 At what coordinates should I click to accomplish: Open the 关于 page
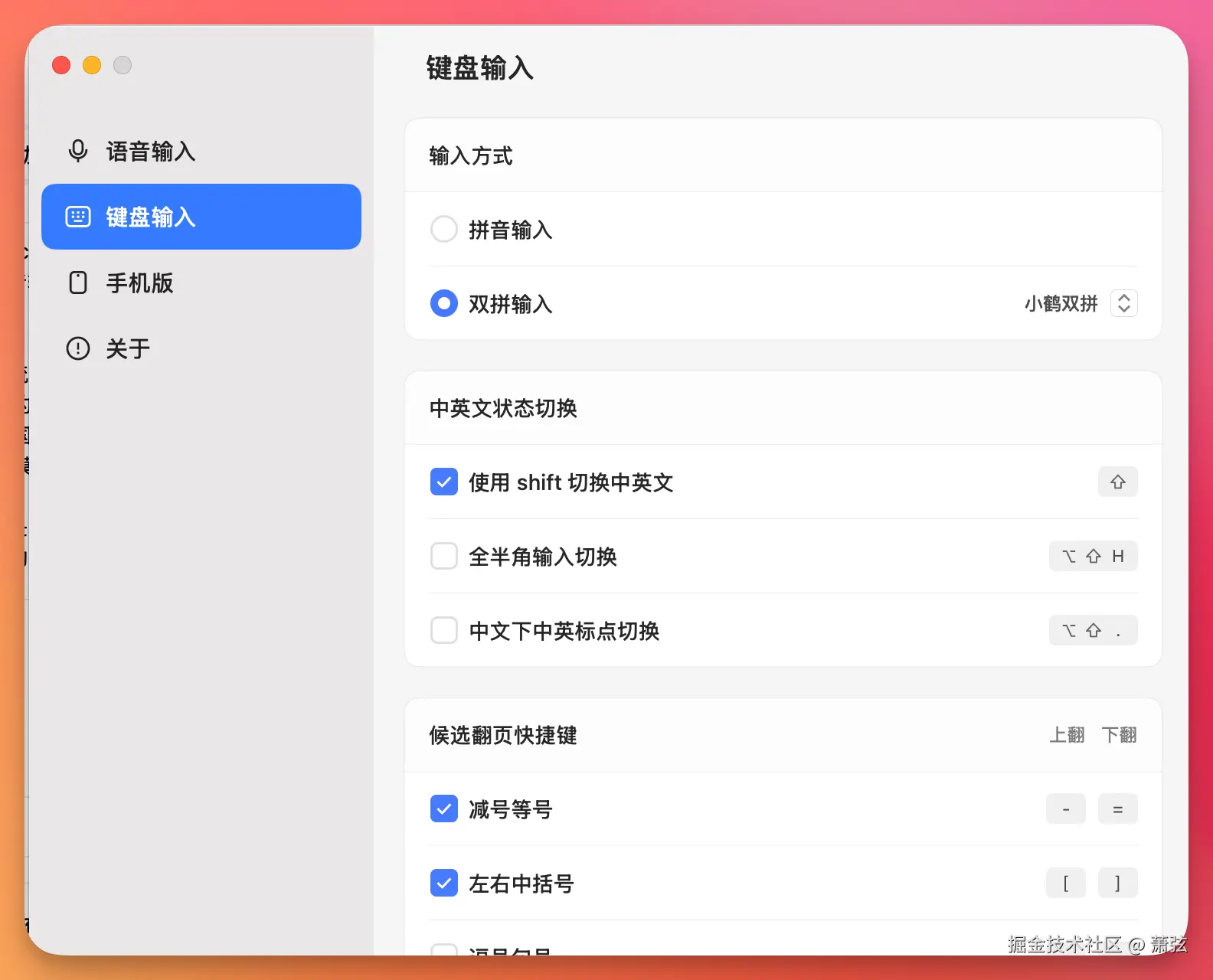coord(201,348)
